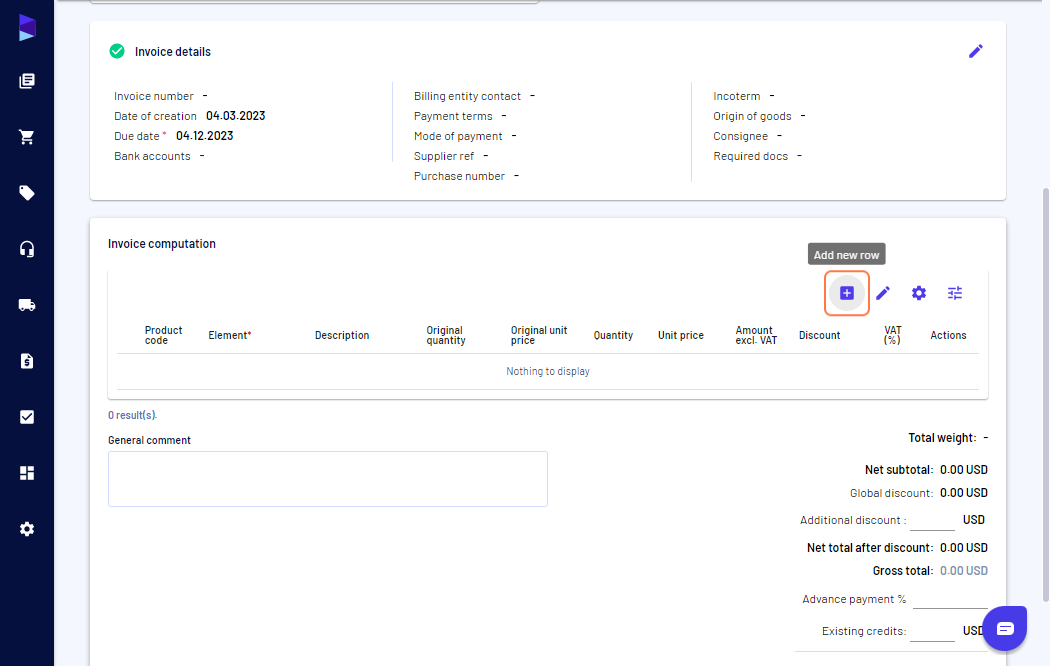Open the shopping cart sidebar section
1050x666 pixels.
tap(27, 137)
